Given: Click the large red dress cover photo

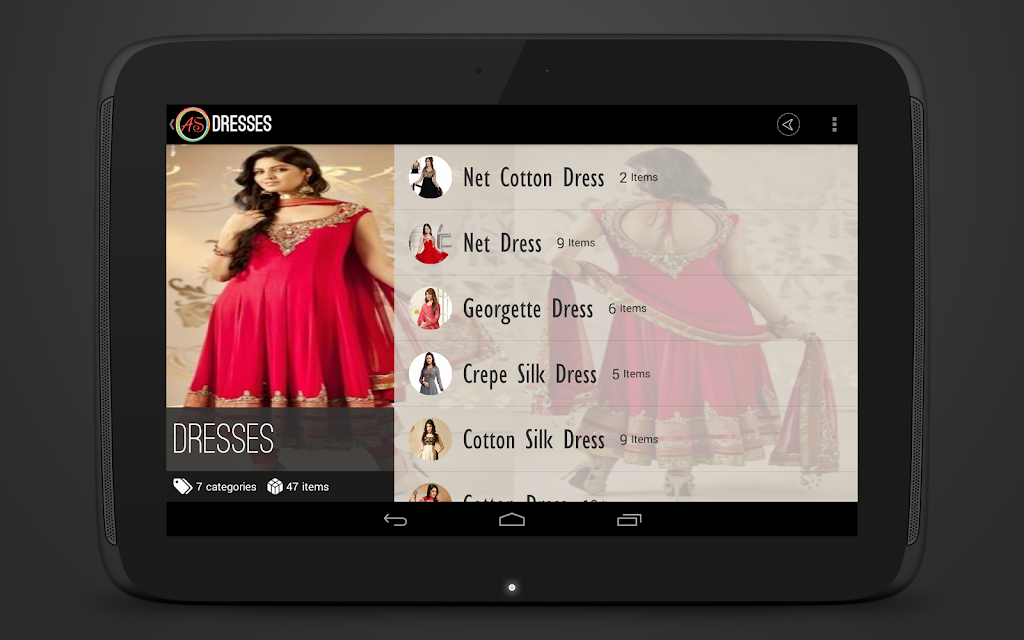Looking at the screenshot, I should (280, 276).
